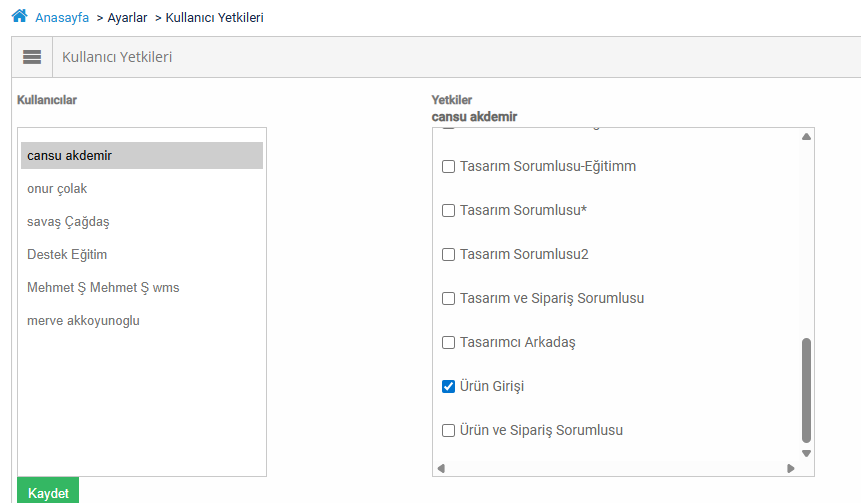Image resolution: width=861 pixels, height=503 pixels.
Task: Open Ayarlar in the breadcrumb
Action: tap(127, 18)
